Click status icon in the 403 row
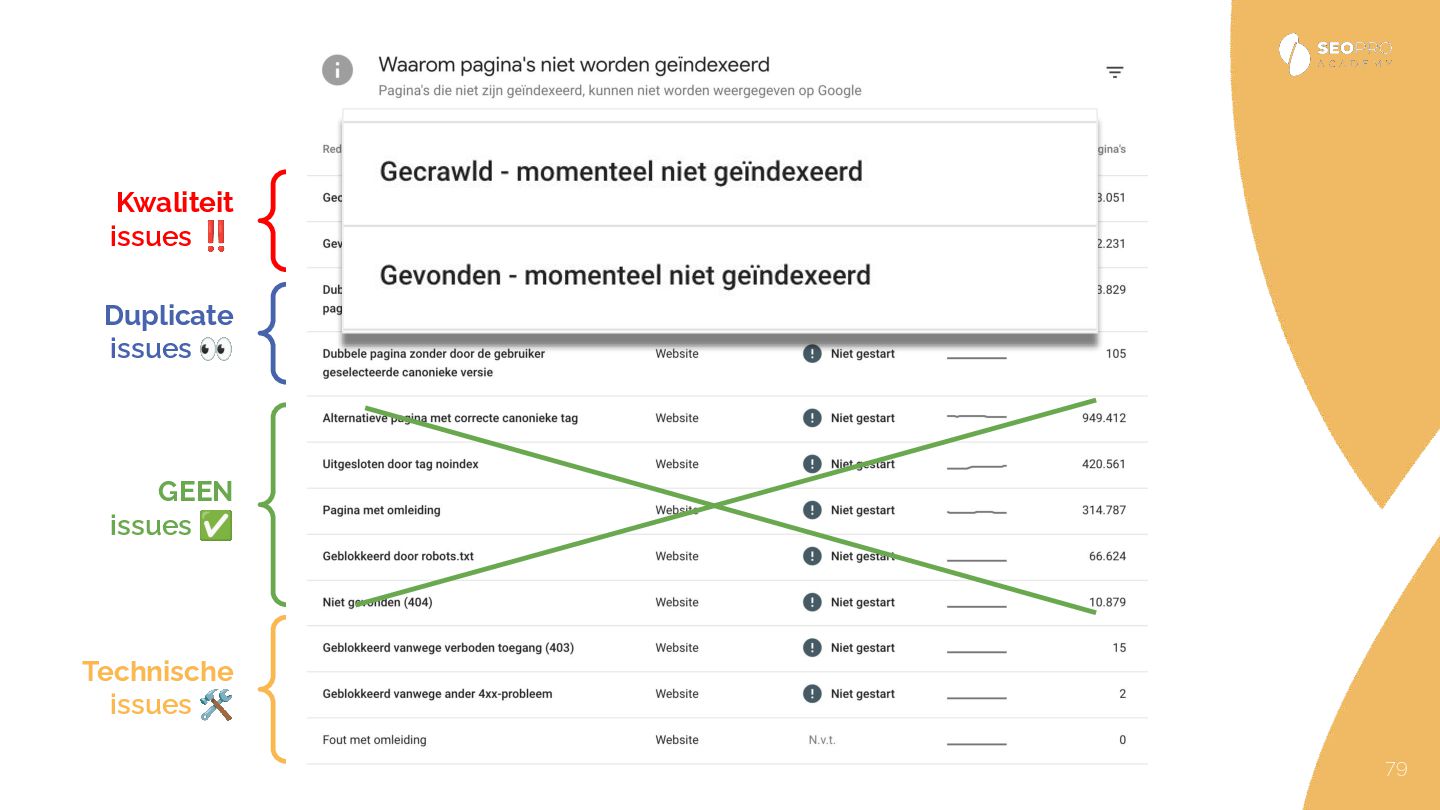Image resolution: width=1440 pixels, height=810 pixels. tap(812, 648)
